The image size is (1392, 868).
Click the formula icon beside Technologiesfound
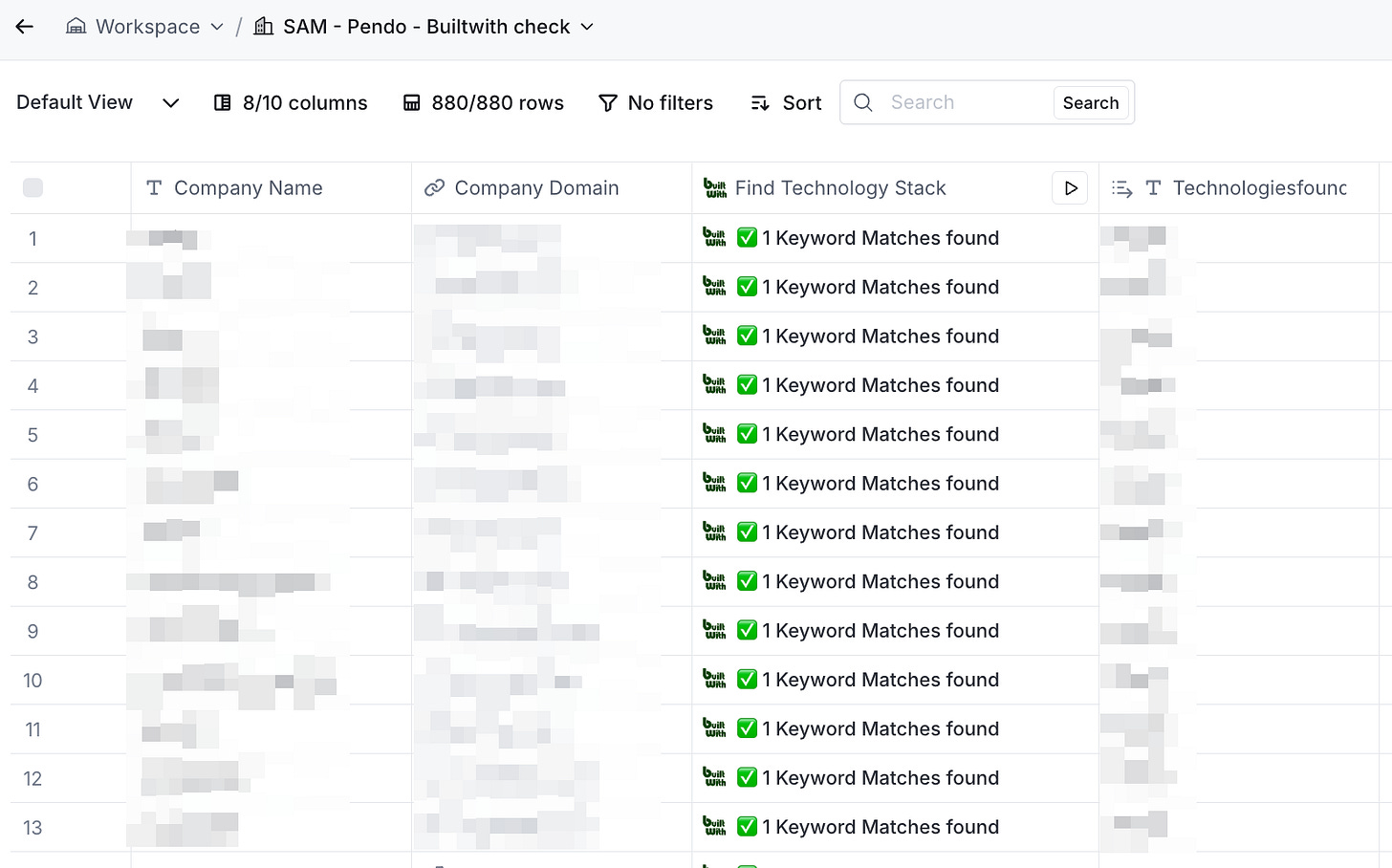point(1122,188)
